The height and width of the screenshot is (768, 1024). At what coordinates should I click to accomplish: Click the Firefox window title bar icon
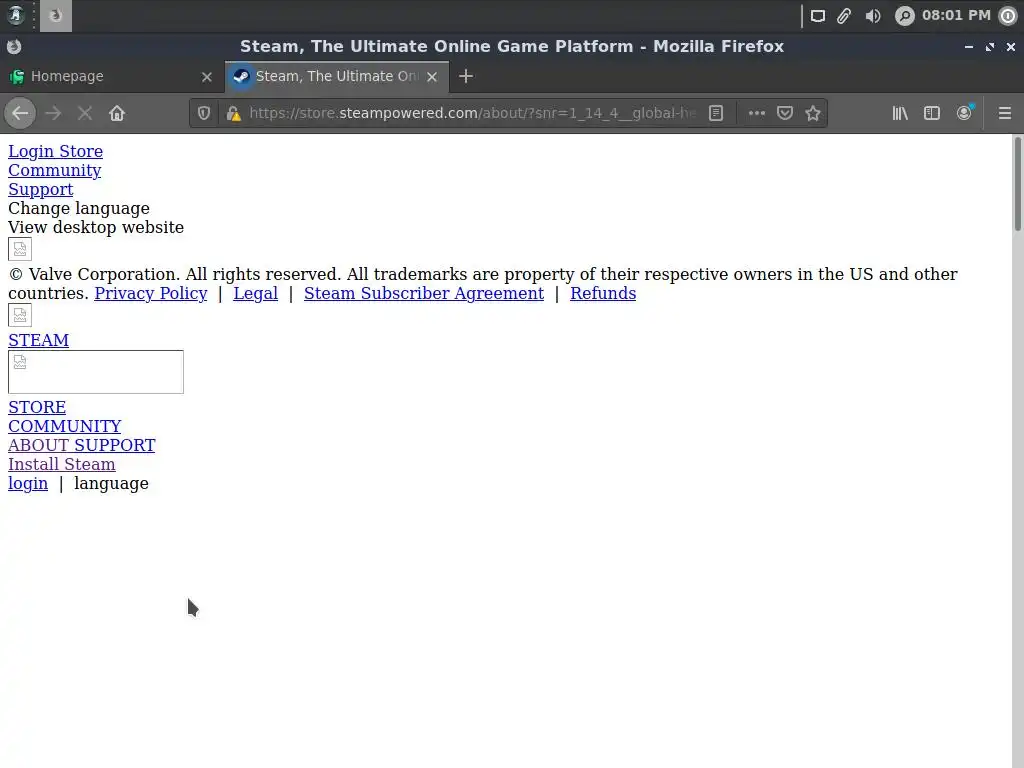[14, 46]
